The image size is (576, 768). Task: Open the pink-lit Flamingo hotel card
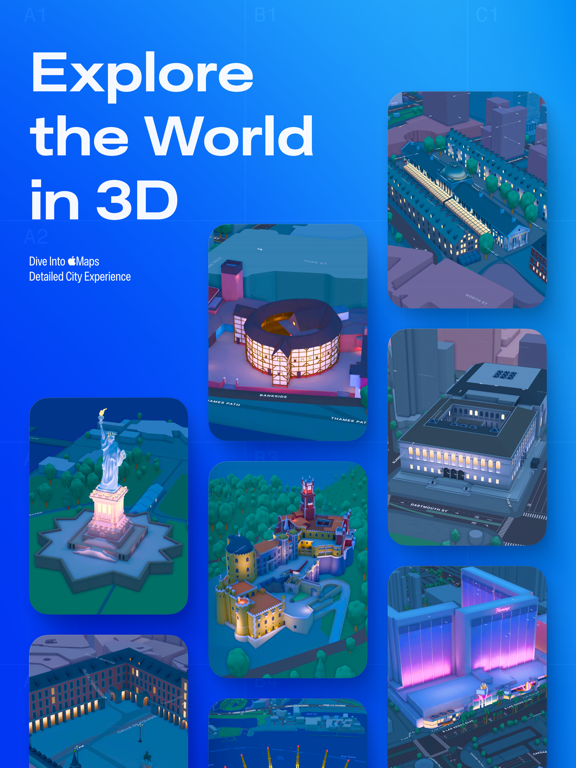(x=467, y=667)
